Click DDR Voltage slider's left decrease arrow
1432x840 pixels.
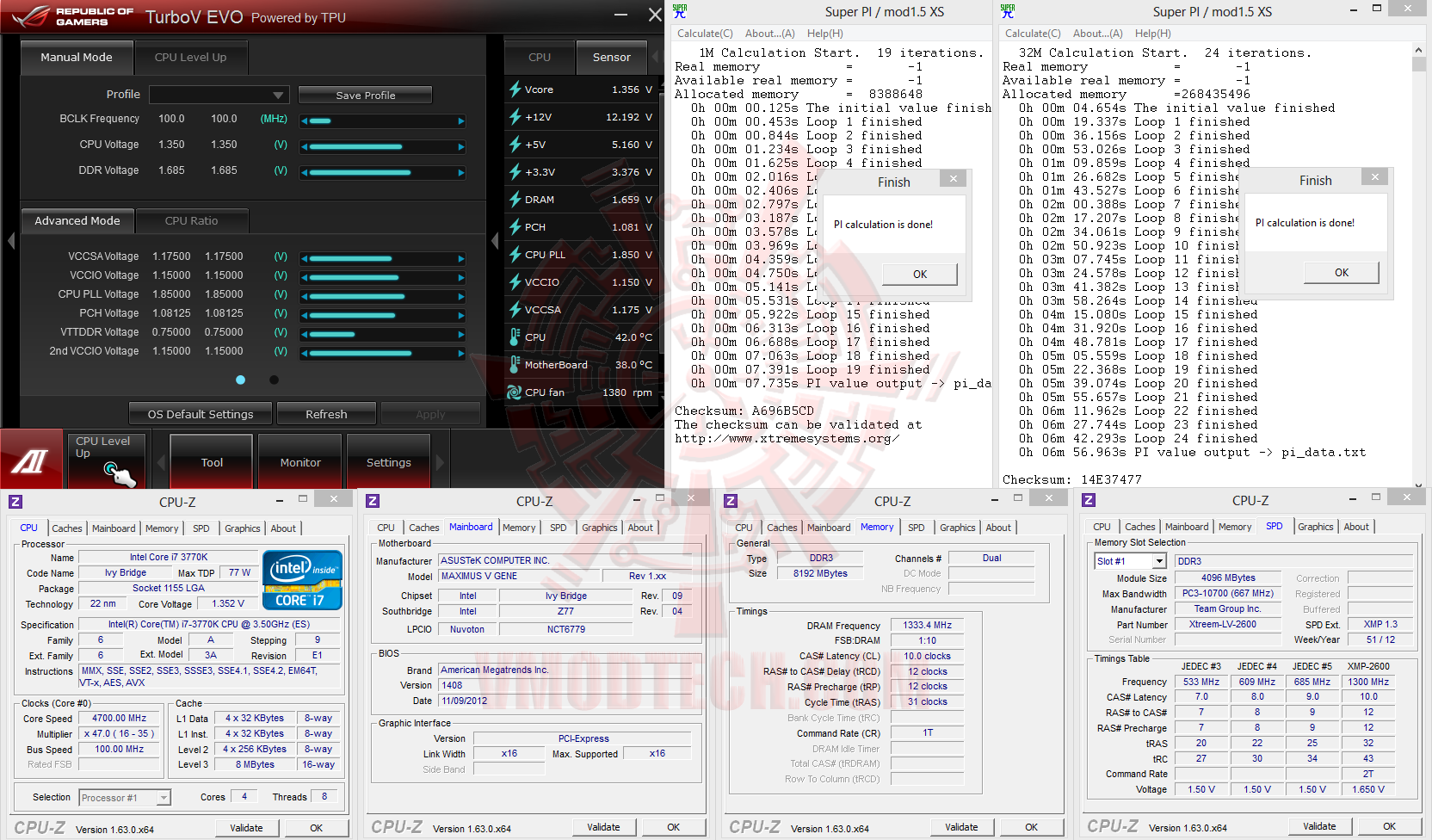click(x=304, y=173)
